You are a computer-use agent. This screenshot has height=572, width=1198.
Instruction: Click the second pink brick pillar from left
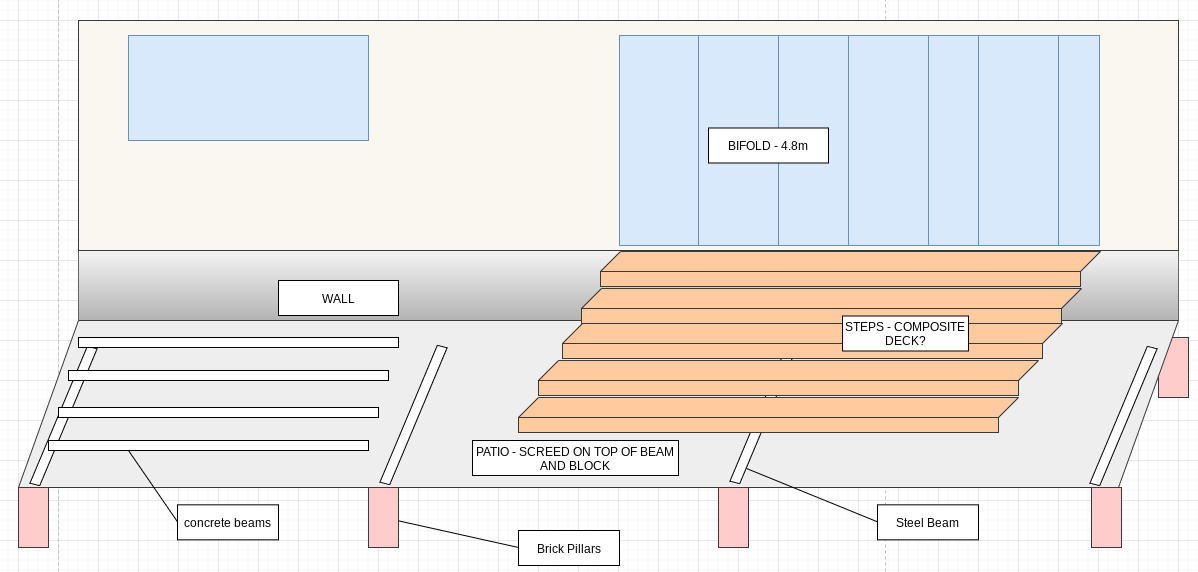(383, 517)
